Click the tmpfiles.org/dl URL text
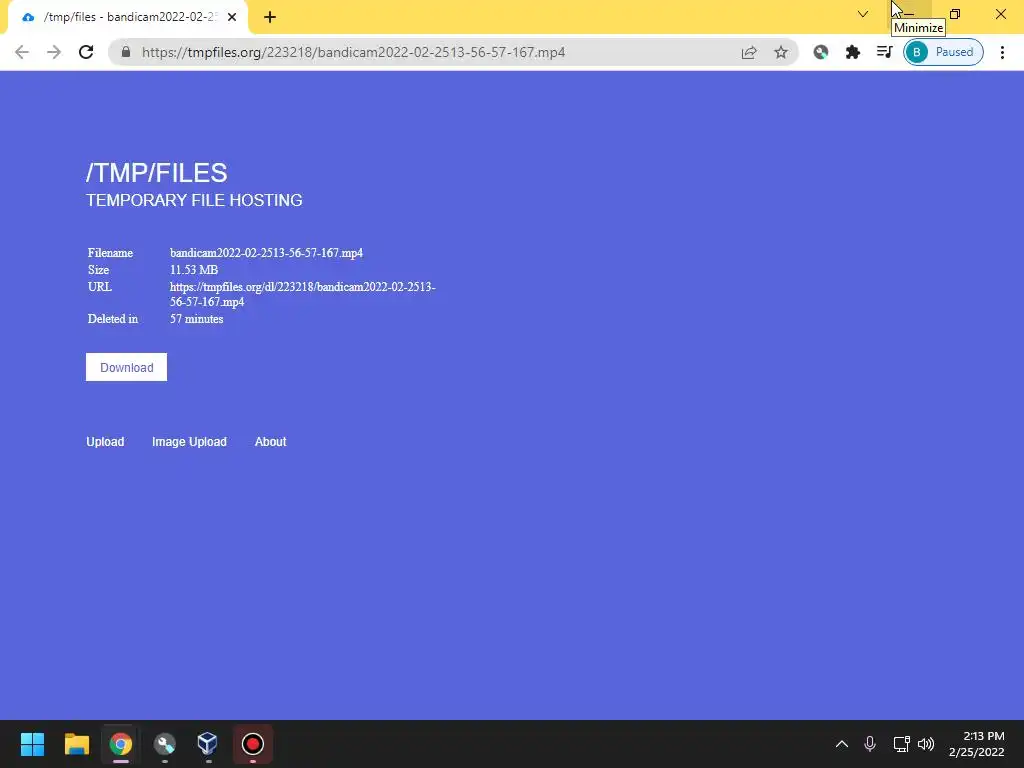 tap(302, 294)
